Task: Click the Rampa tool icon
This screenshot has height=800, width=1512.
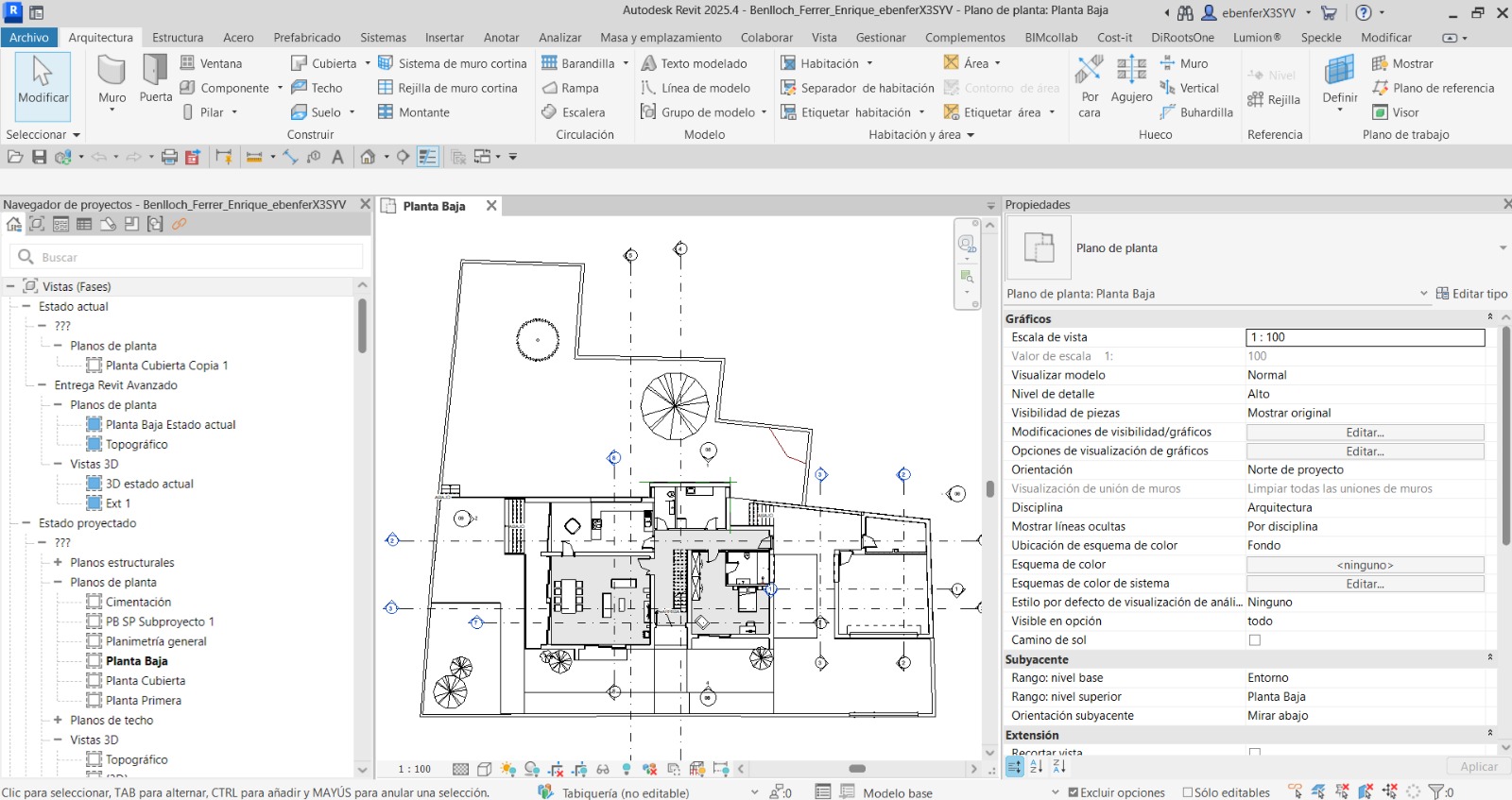Action: [x=550, y=88]
